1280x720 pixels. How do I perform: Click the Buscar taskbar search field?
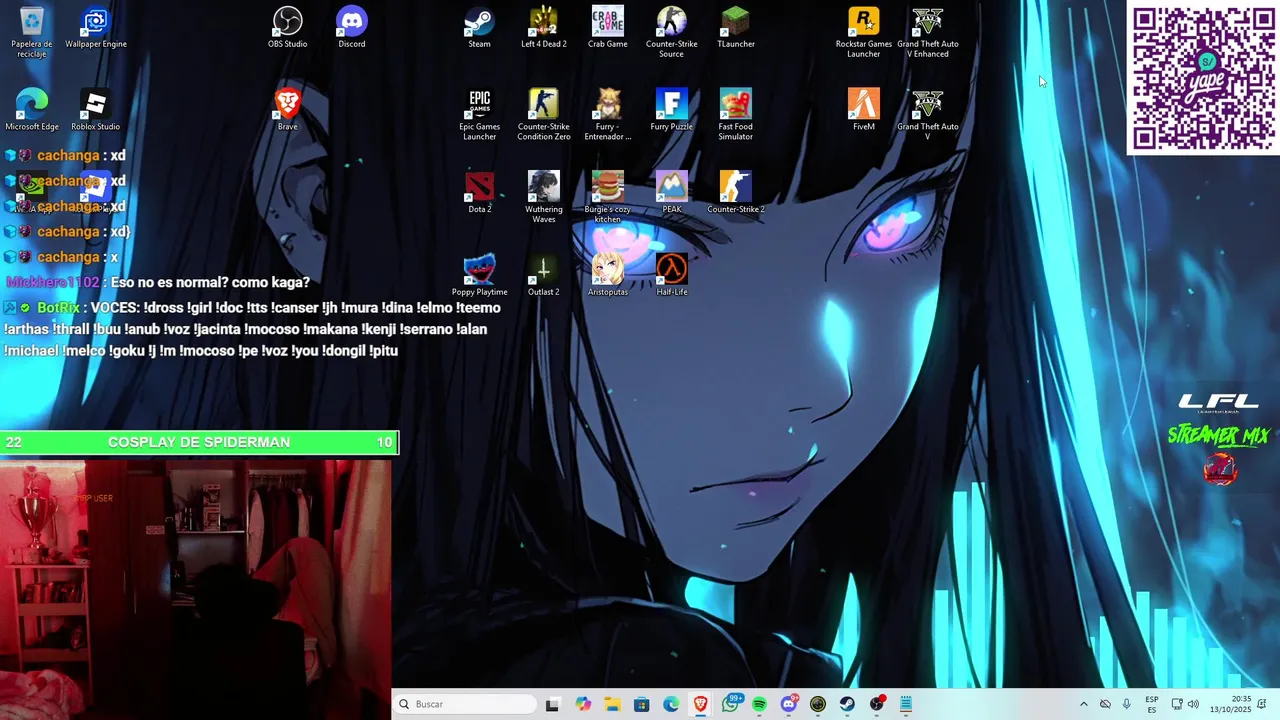[465, 704]
